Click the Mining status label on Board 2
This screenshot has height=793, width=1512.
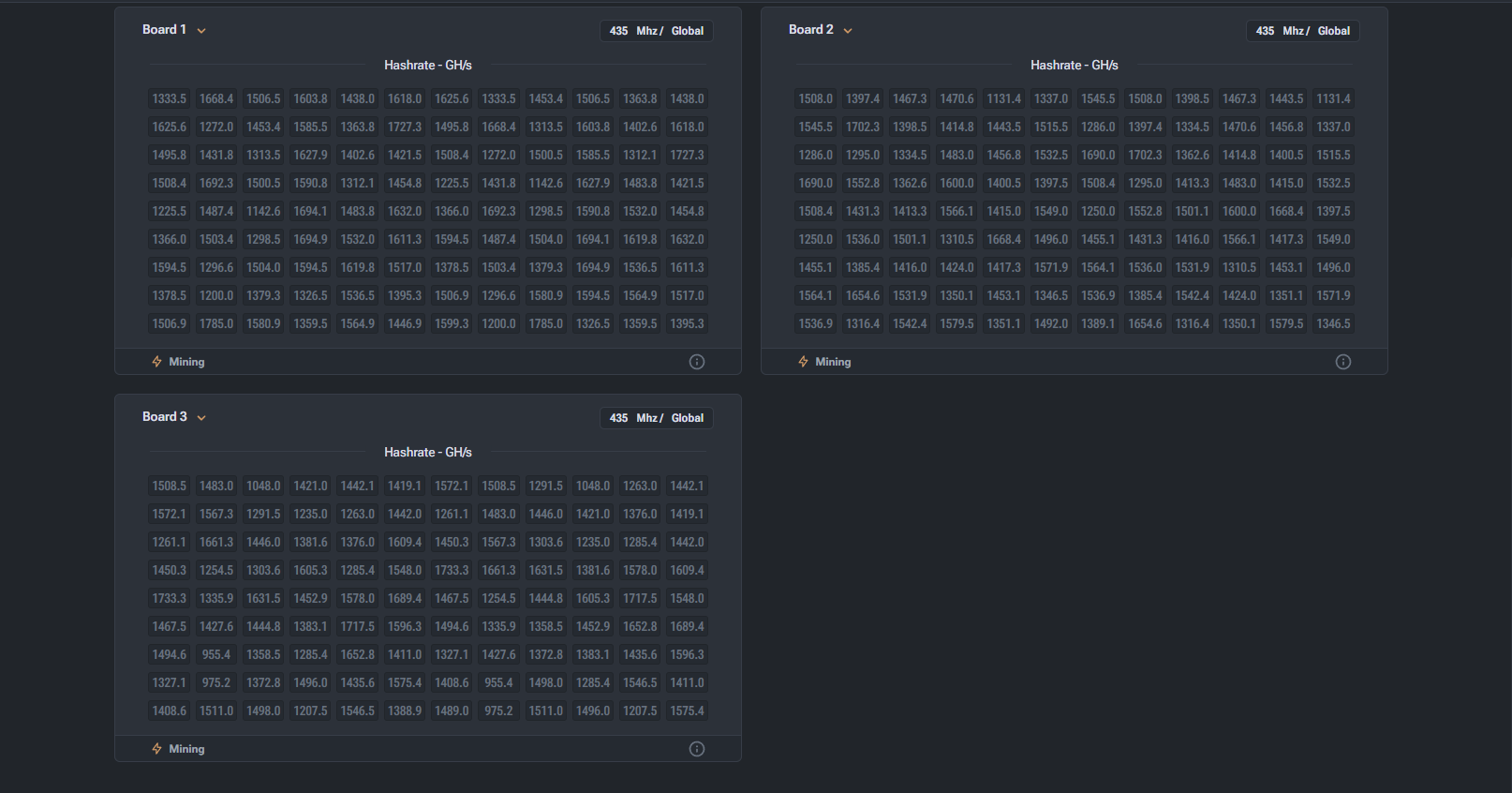(x=833, y=362)
